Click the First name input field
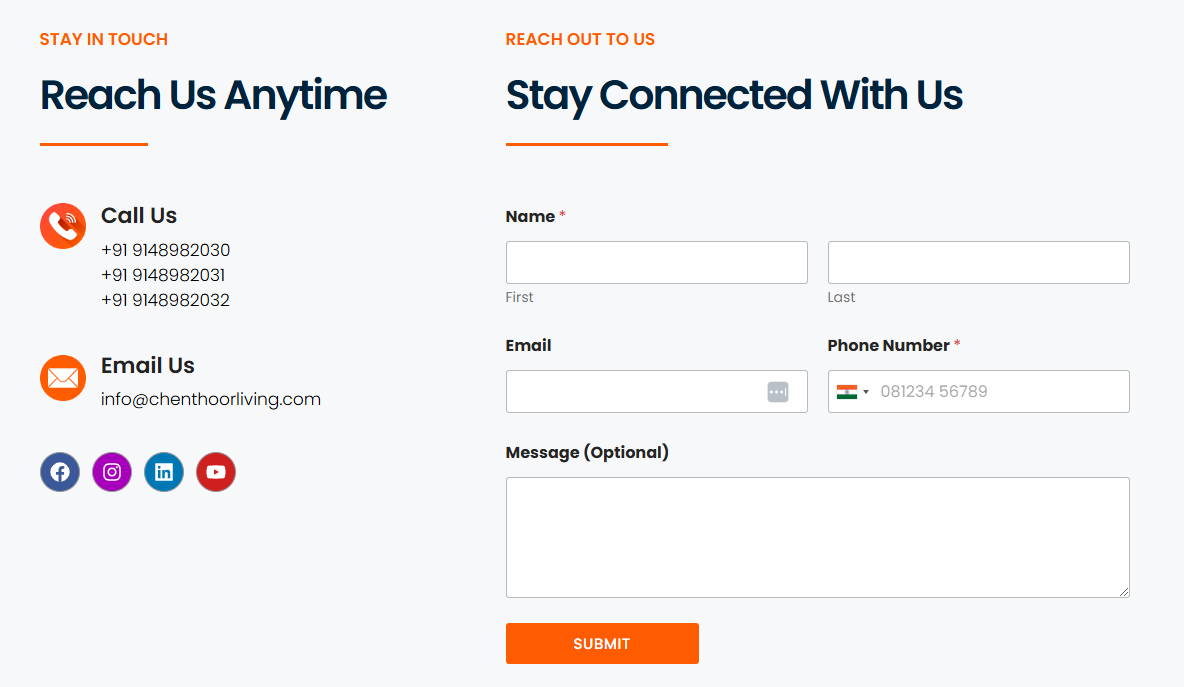The height and width of the screenshot is (687, 1184). 657,263
